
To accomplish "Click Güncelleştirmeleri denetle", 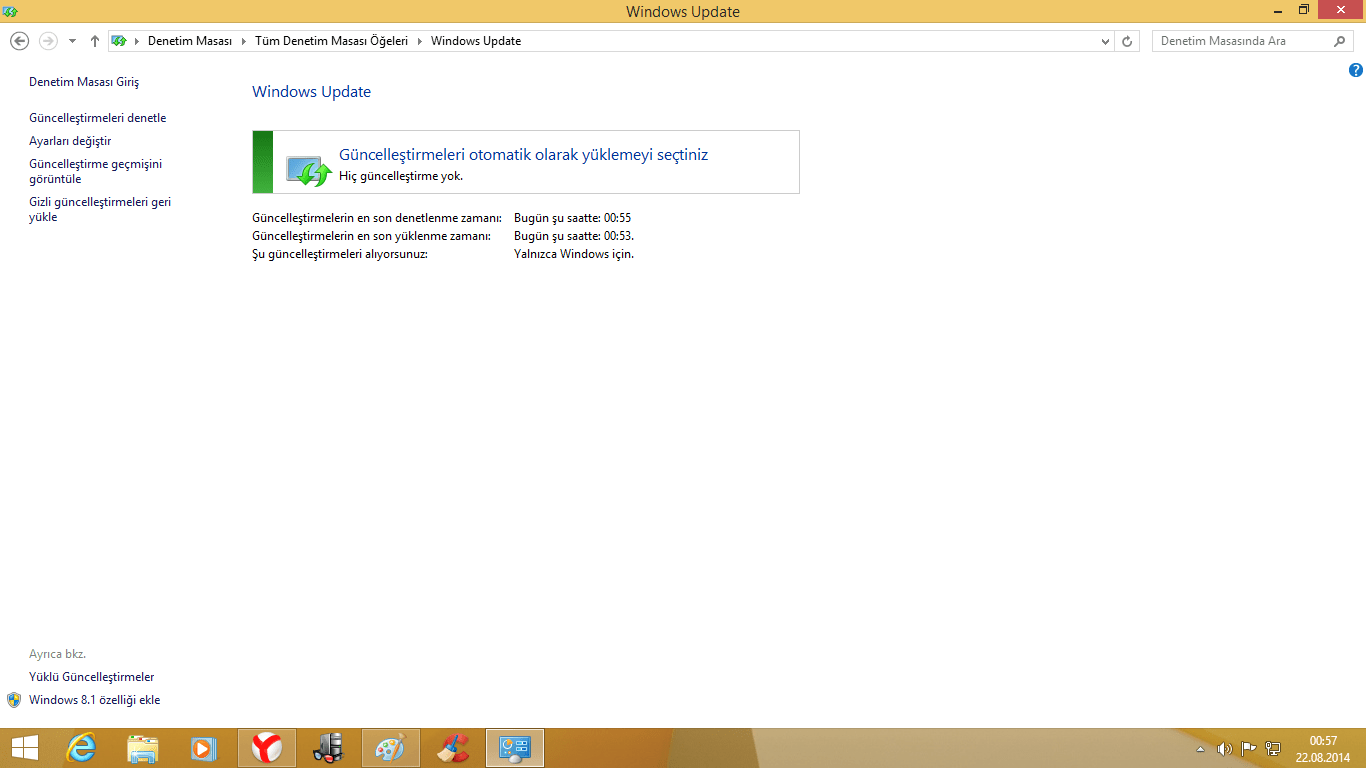I will 98,118.
